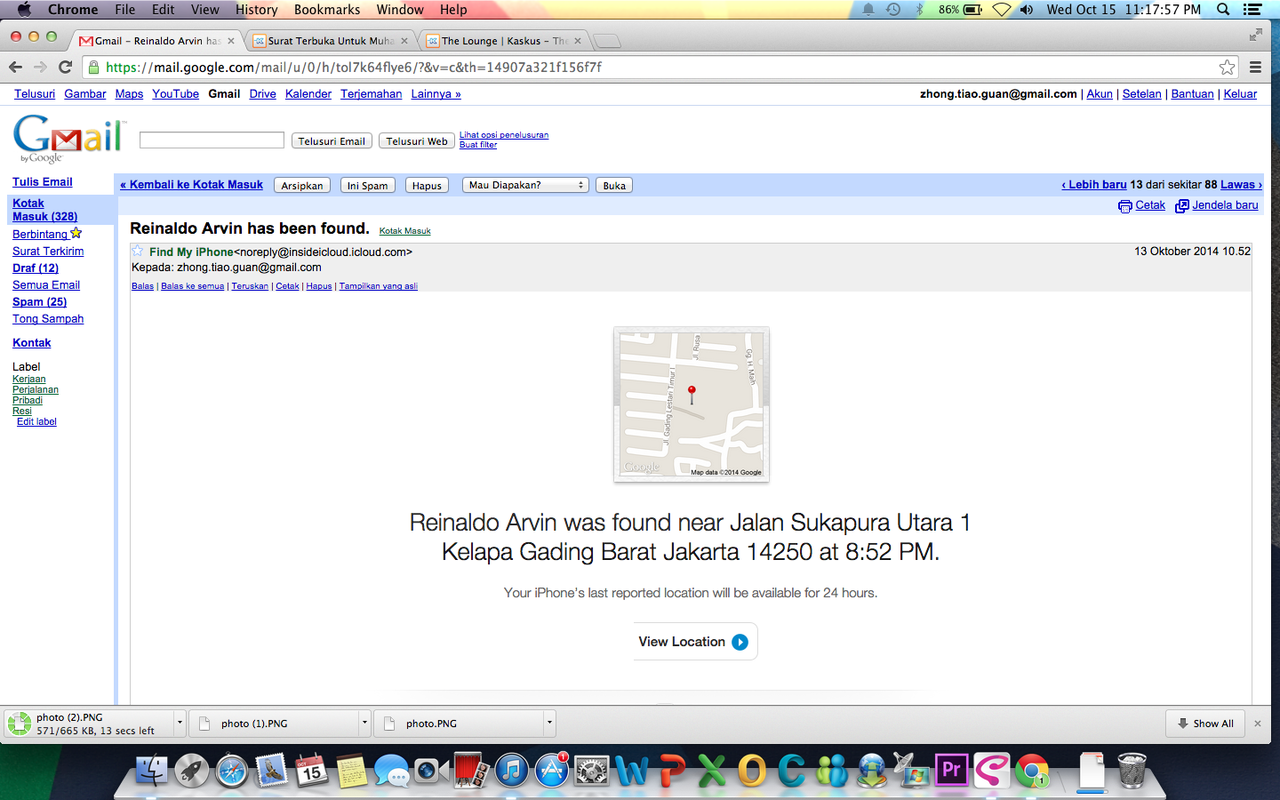Image resolution: width=1280 pixels, height=800 pixels.
Task: Open Calendar in the dock
Action: point(312,771)
